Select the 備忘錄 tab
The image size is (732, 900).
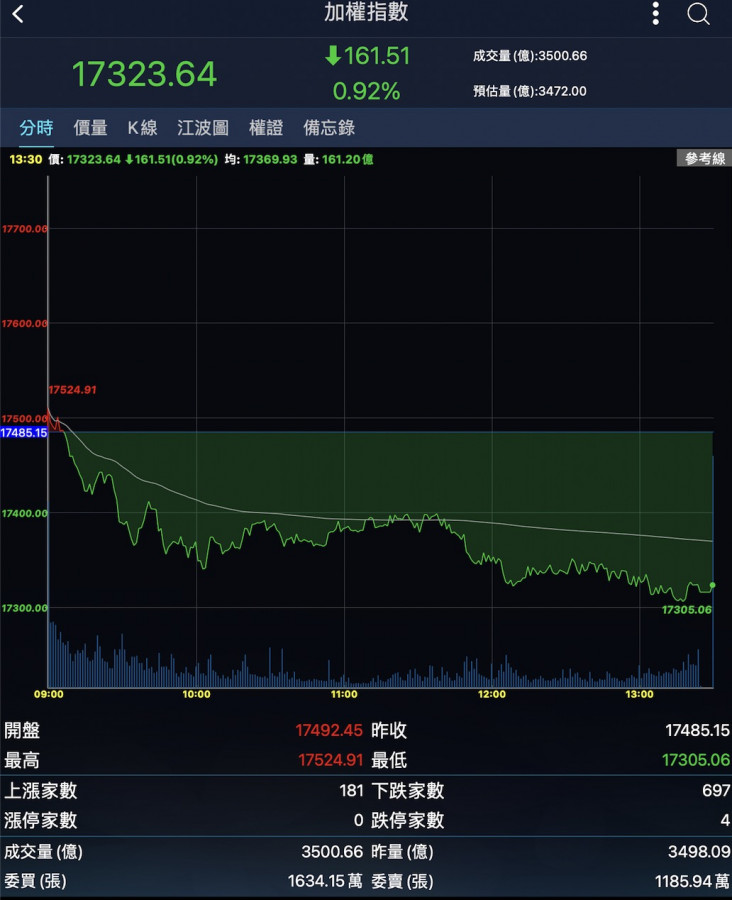(x=329, y=127)
